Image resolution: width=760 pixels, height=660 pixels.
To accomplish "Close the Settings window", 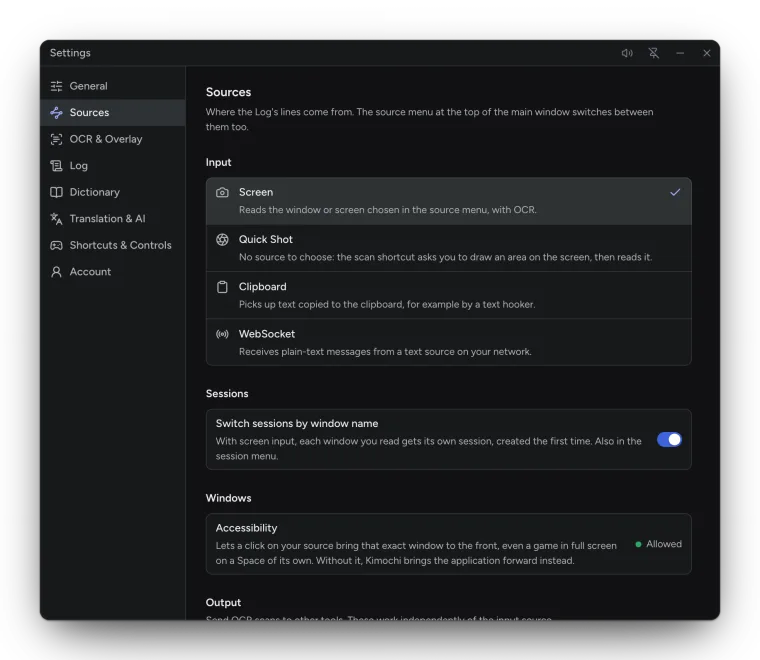I will (x=707, y=53).
